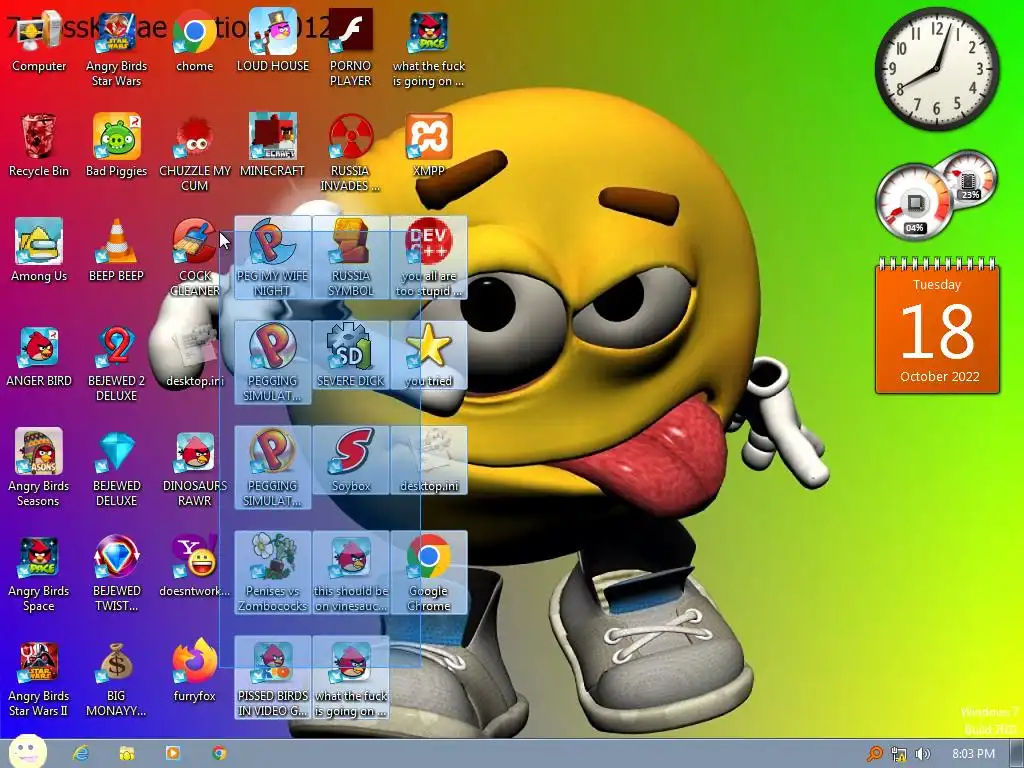Image resolution: width=1024 pixels, height=768 pixels.
Task: Launch Internet Explorer from the taskbar
Action: [80, 754]
